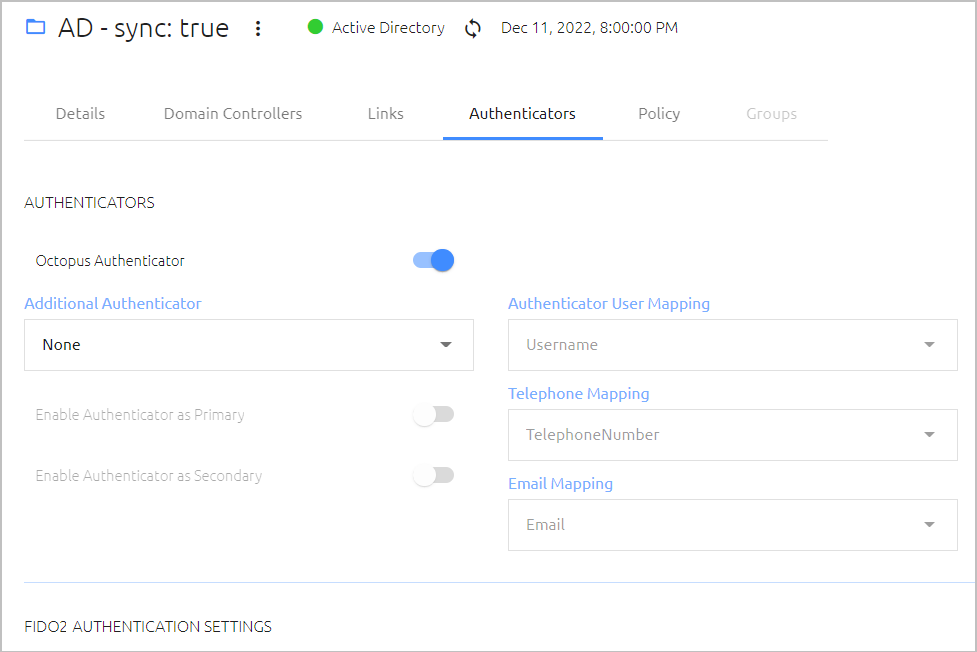Viewport: 977px width, 652px height.
Task: Click the Authenticator User Mapping label
Action: point(609,304)
